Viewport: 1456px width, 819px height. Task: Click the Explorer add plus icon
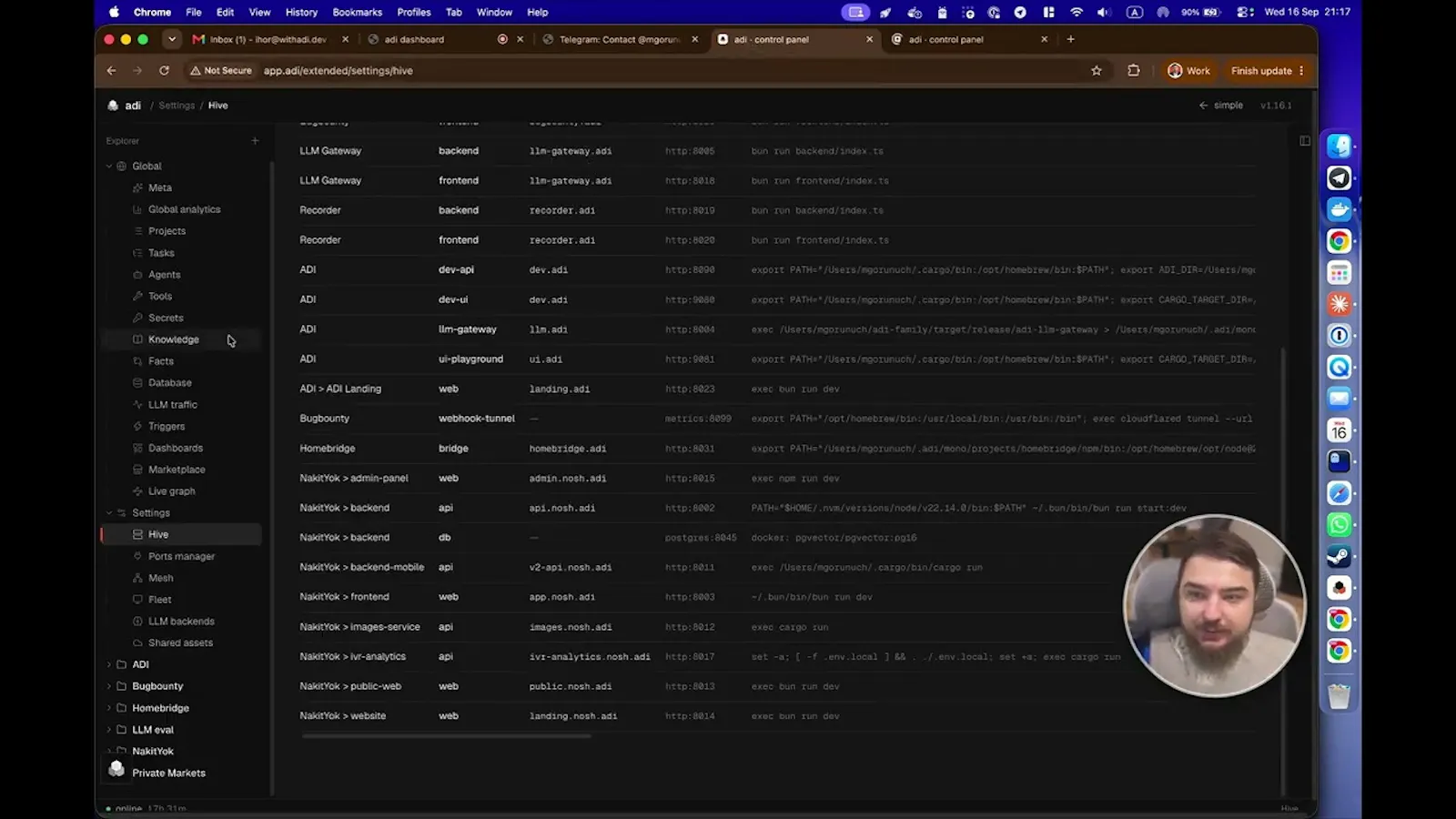(255, 141)
